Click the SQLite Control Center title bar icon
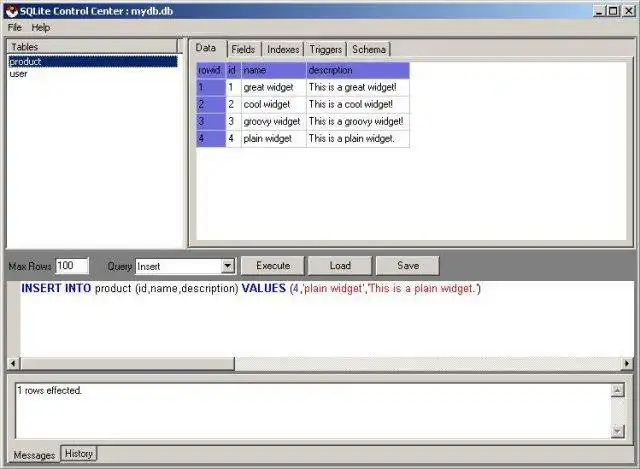 tap(11, 11)
